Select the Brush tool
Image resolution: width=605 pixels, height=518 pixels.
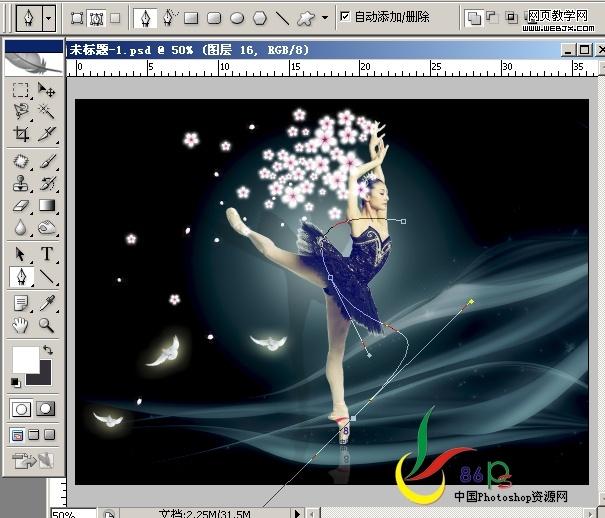pos(47,161)
